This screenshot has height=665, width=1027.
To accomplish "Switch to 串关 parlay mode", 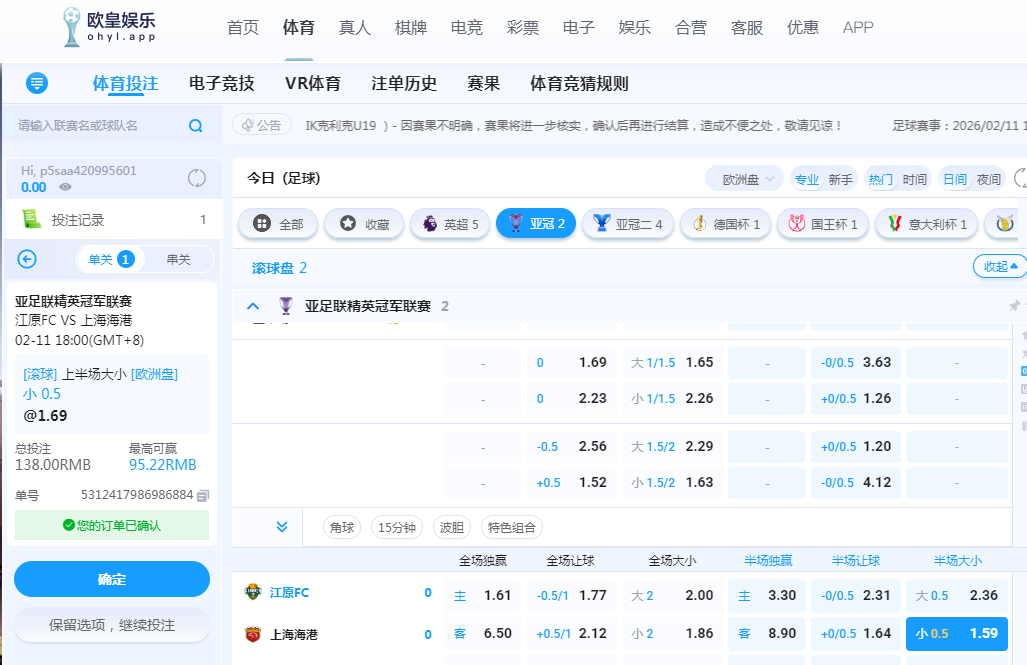I will (178, 259).
